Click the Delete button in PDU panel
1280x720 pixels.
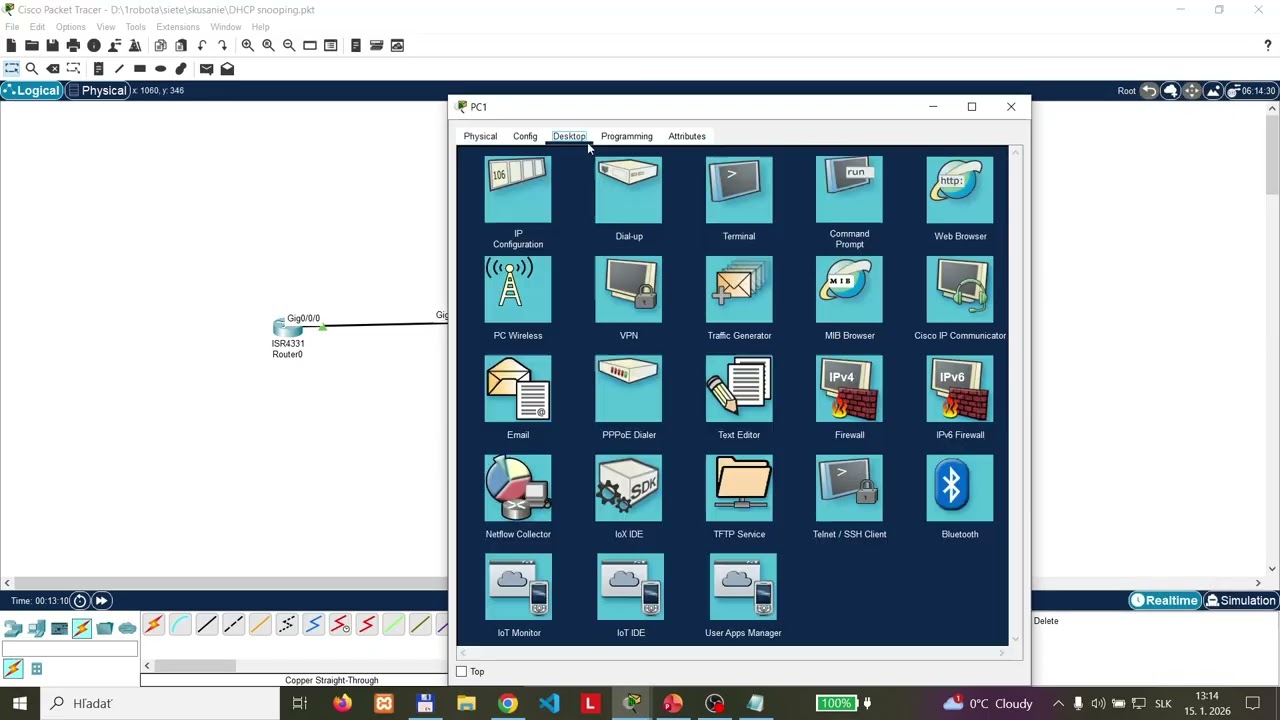point(1046,621)
